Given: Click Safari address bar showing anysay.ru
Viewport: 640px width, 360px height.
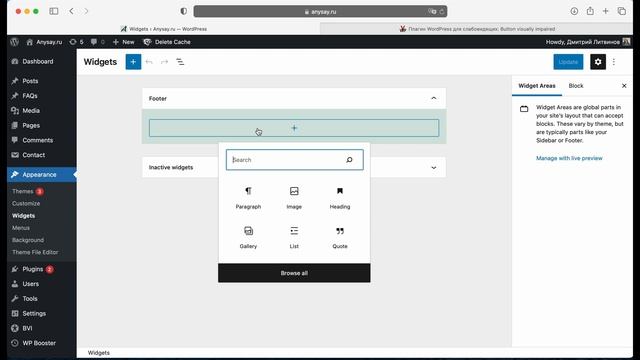Looking at the screenshot, I should click(320, 11).
